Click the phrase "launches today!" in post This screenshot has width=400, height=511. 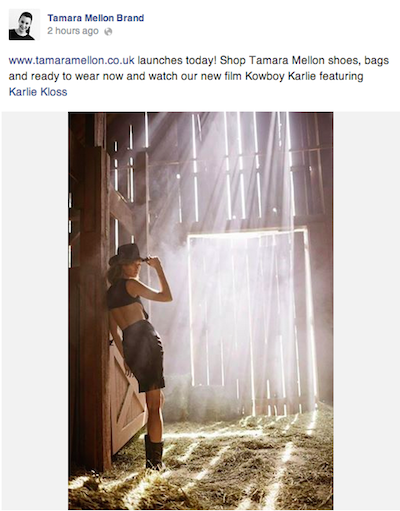coord(177,61)
